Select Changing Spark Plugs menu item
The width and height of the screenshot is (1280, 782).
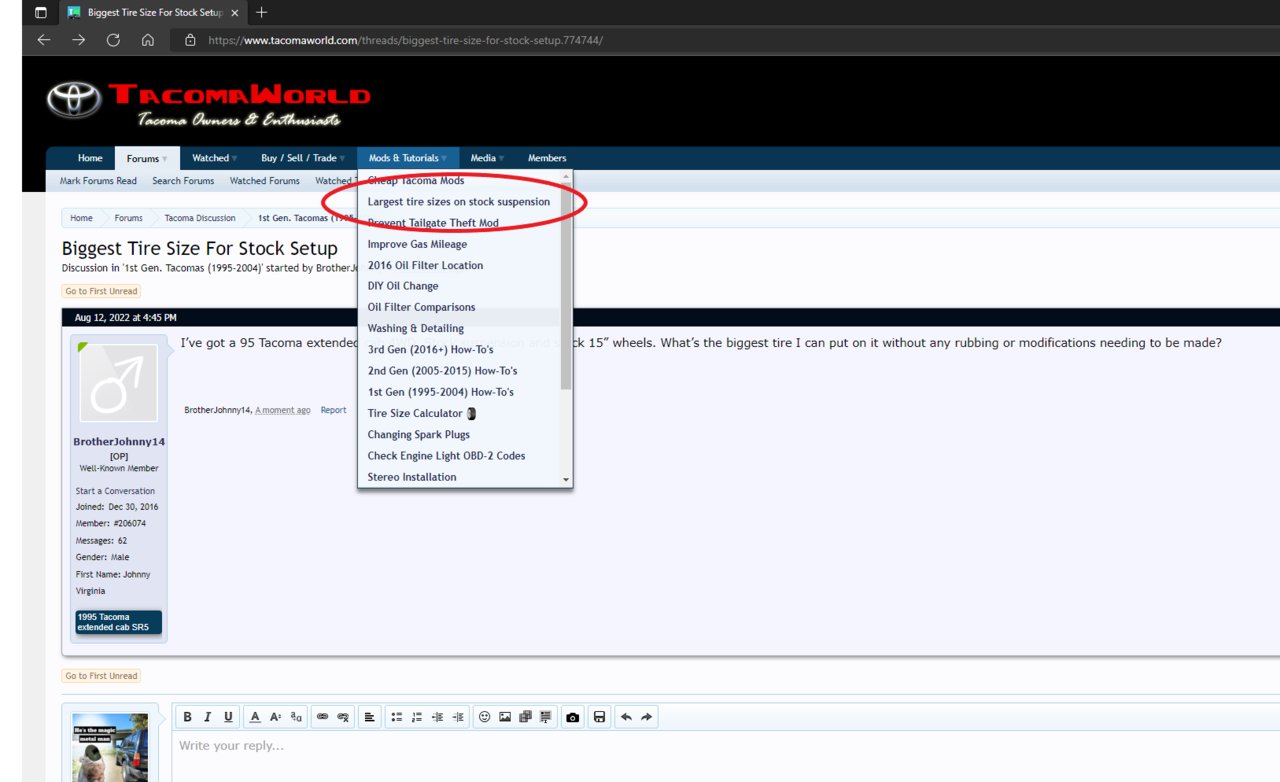(418, 435)
